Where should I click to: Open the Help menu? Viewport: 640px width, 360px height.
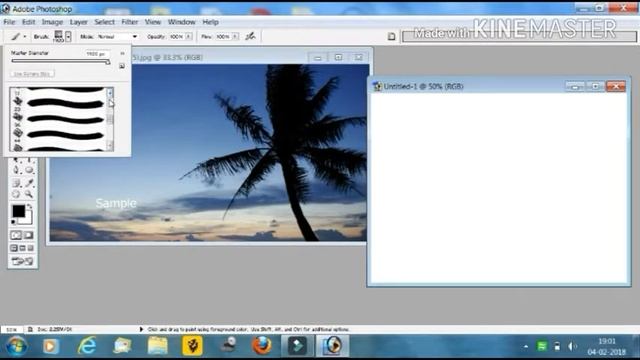coord(211,22)
